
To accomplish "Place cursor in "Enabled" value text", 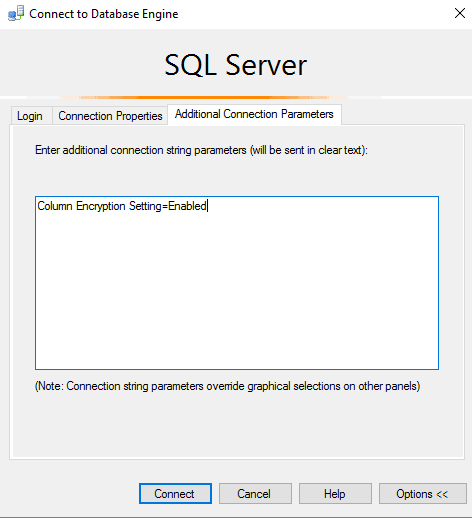I will (187, 206).
